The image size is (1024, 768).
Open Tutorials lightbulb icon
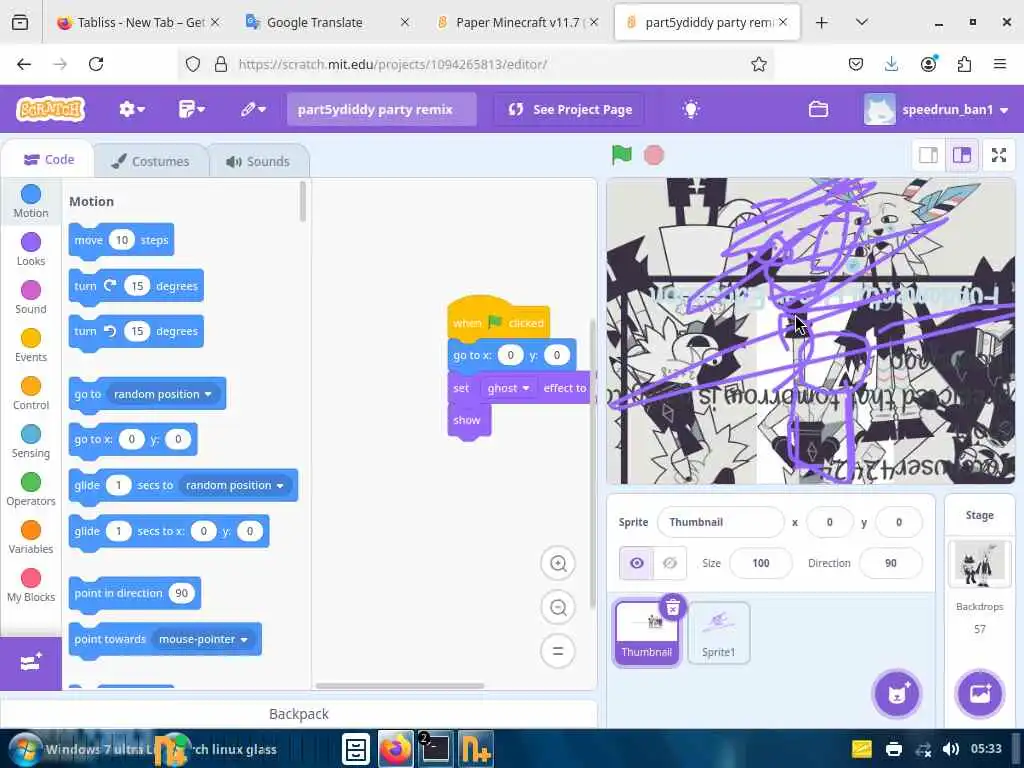coord(690,109)
